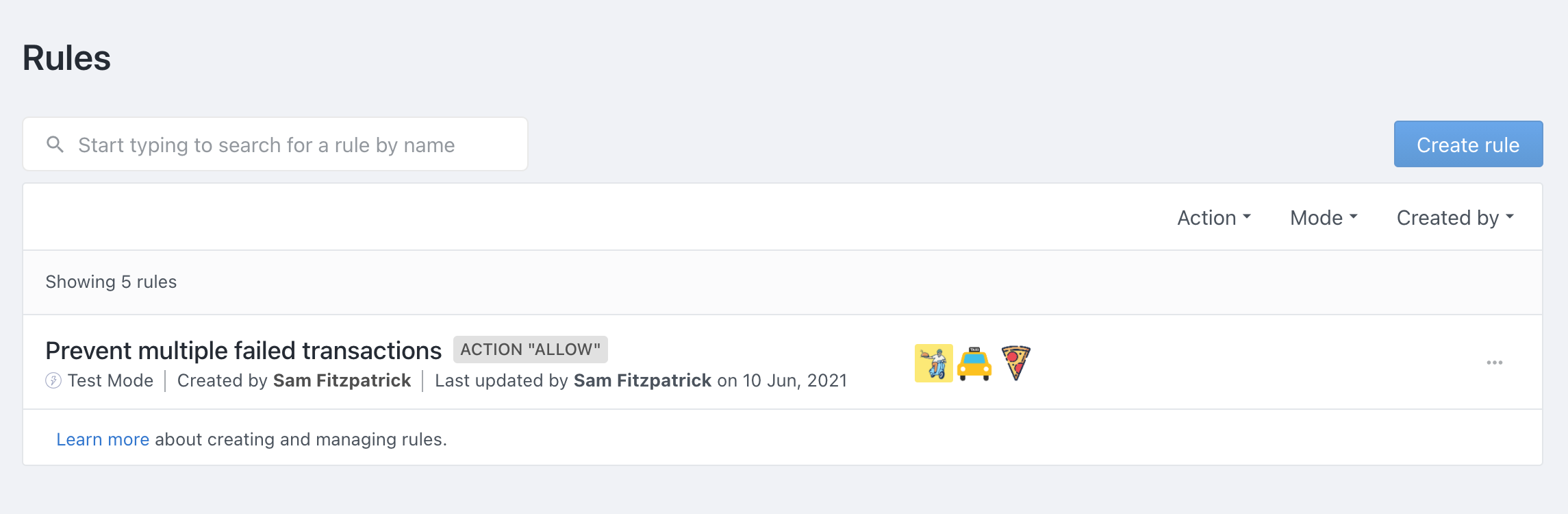The height and width of the screenshot is (514, 1568).
Task: Follow the Learn more link
Action: coord(103,439)
